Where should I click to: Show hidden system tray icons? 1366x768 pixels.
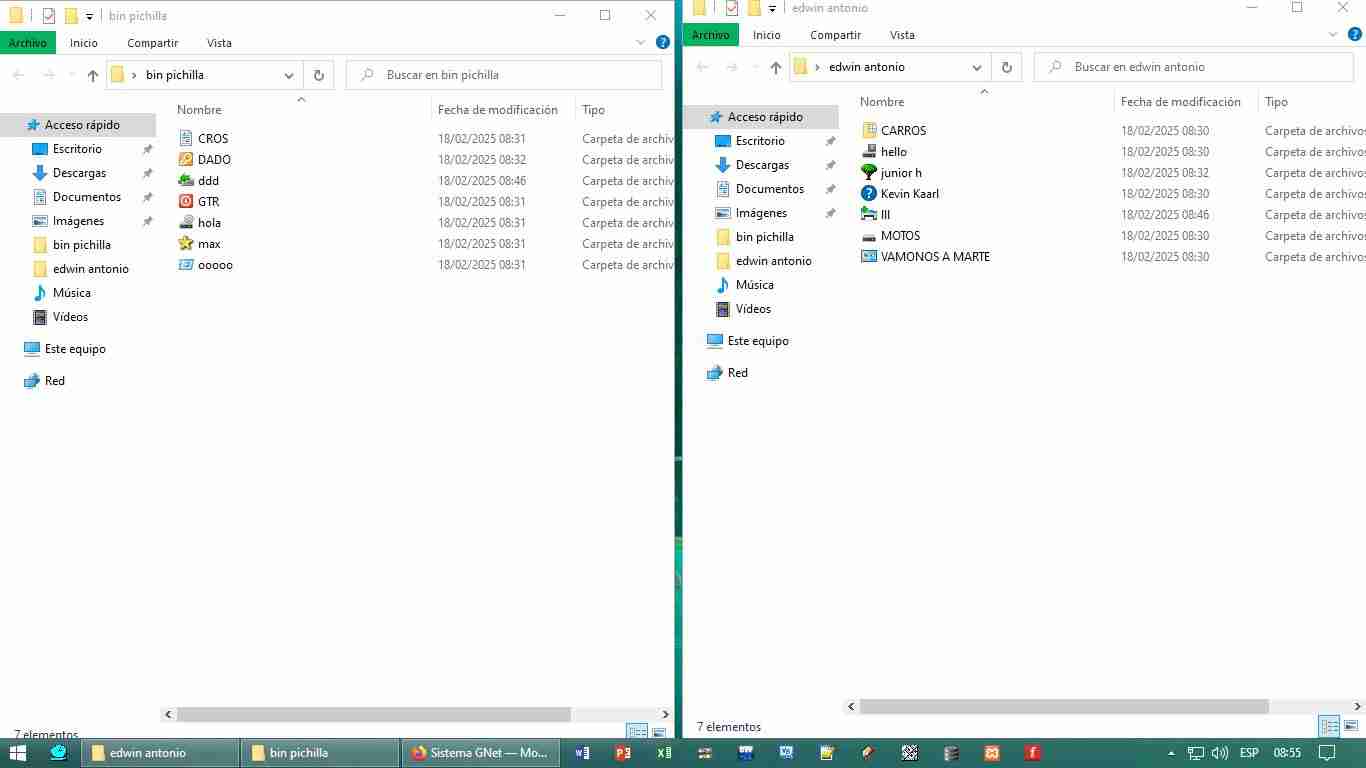[x=1171, y=753]
